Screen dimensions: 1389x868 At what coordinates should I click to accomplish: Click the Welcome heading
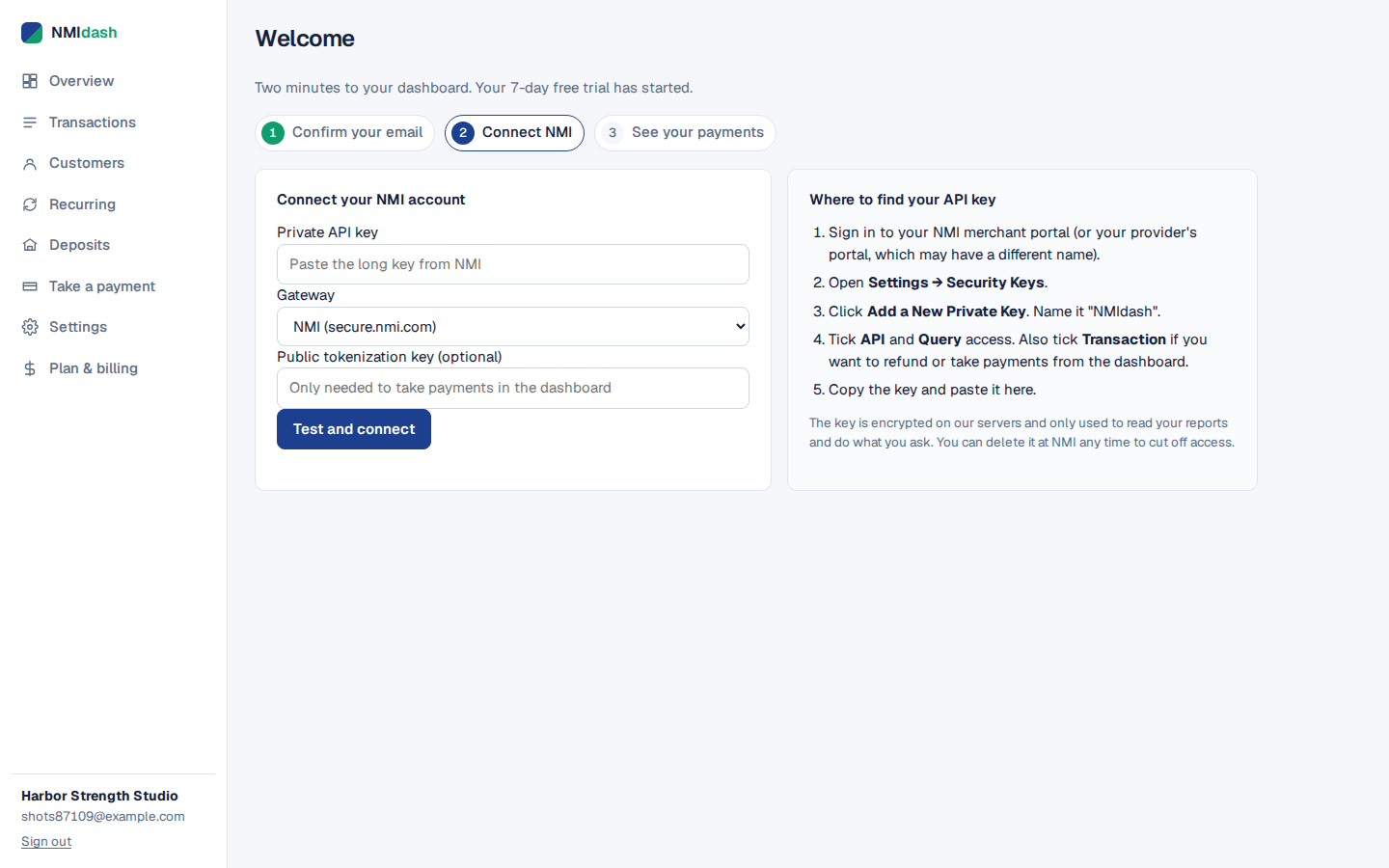coord(305,39)
